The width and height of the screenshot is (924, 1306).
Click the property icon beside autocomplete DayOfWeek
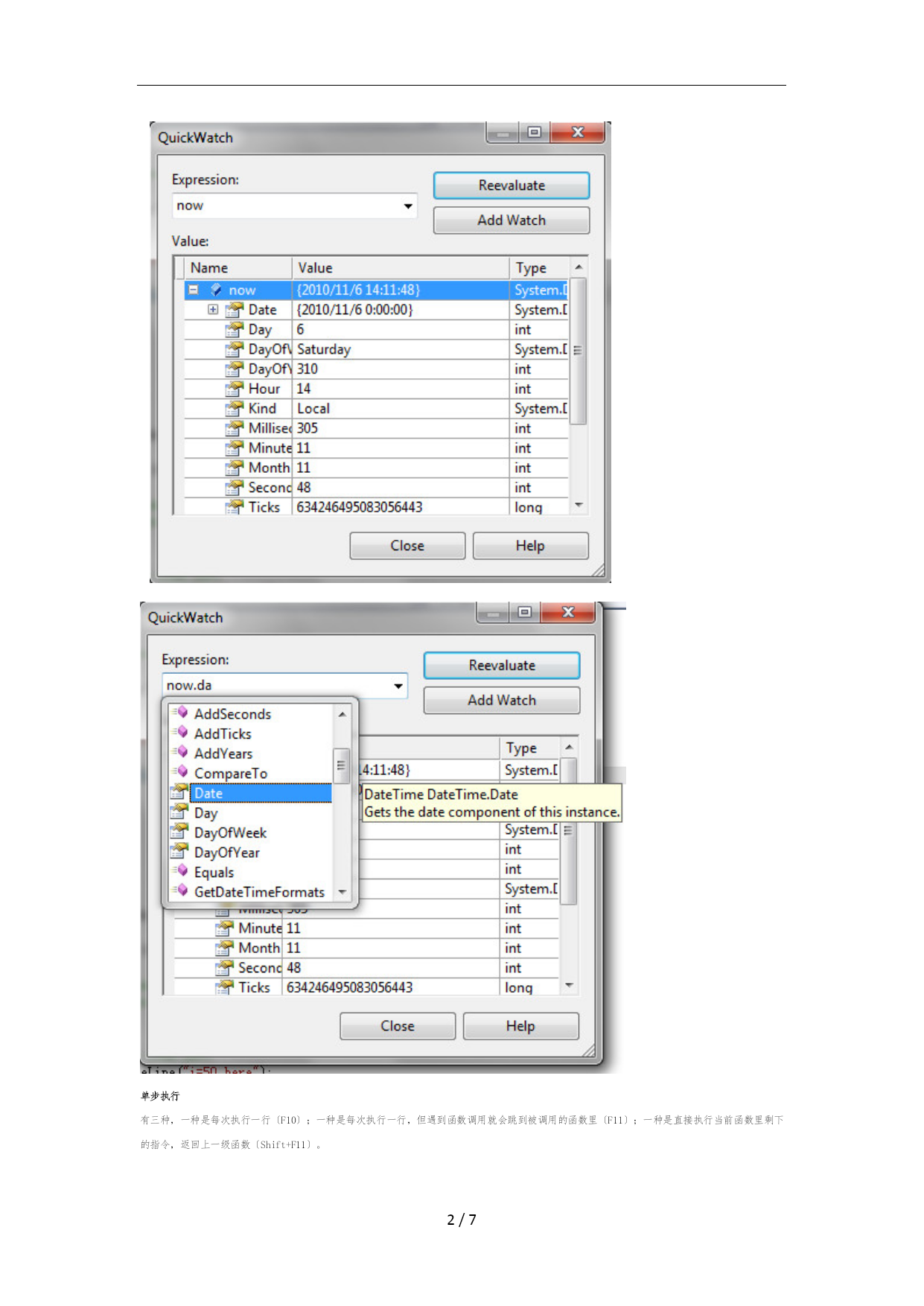[179, 832]
